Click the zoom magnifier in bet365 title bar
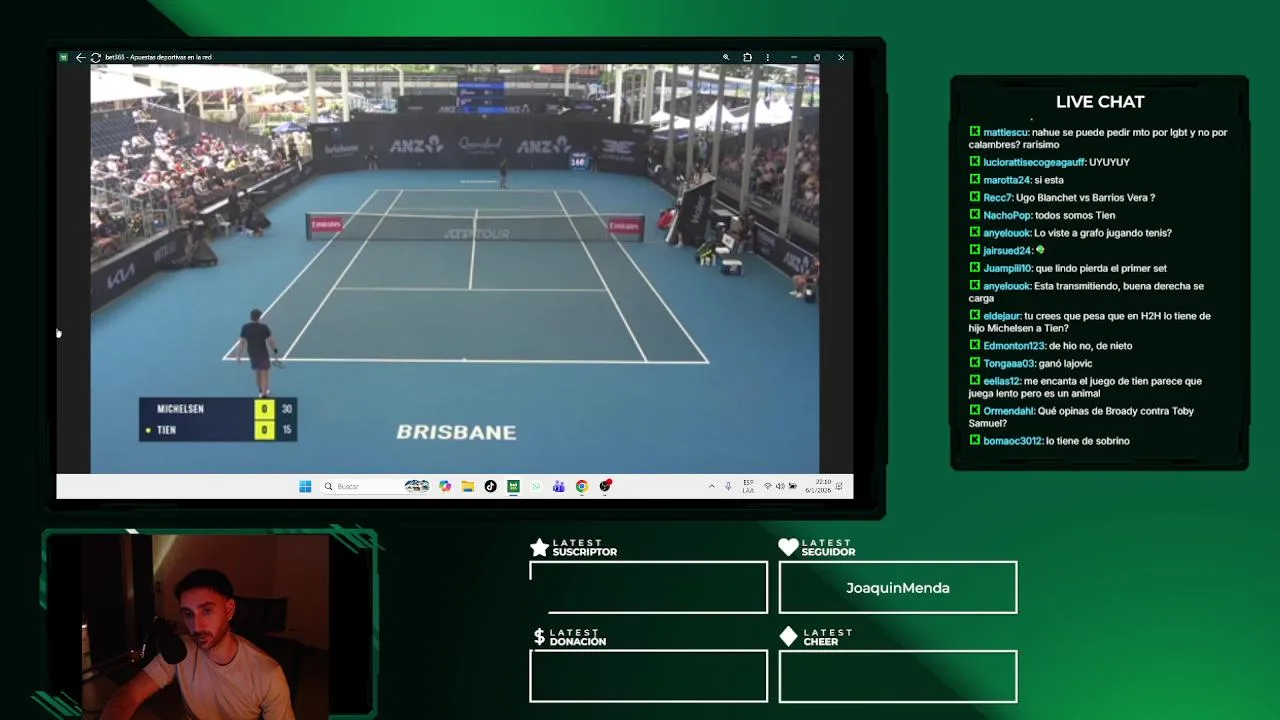This screenshot has width=1280, height=720. [726, 57]
